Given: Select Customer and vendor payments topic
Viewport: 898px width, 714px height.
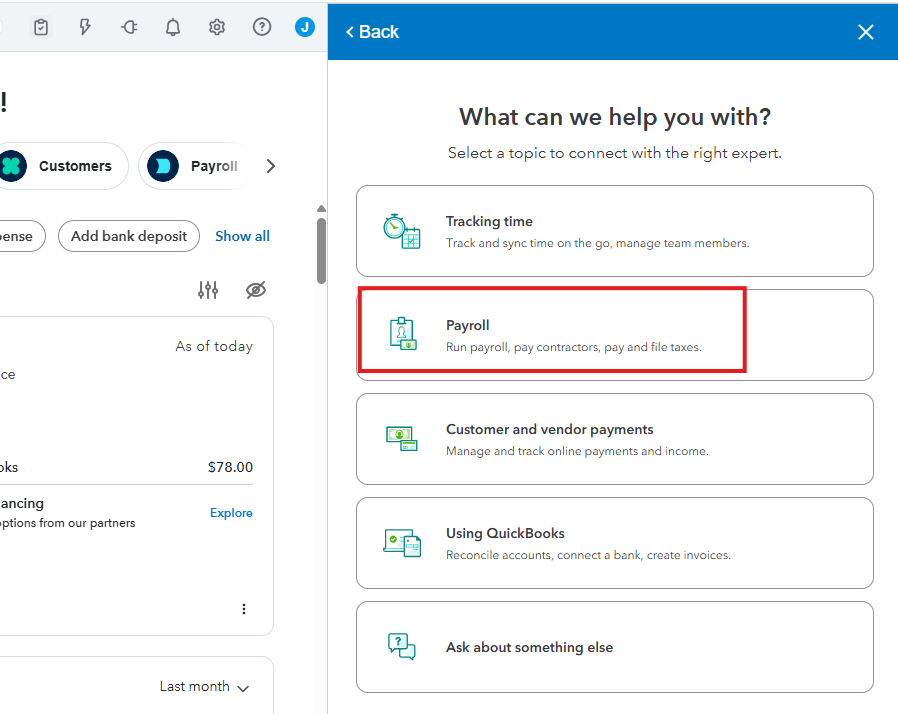Looking at the screenshot, I should coord(615,439).
